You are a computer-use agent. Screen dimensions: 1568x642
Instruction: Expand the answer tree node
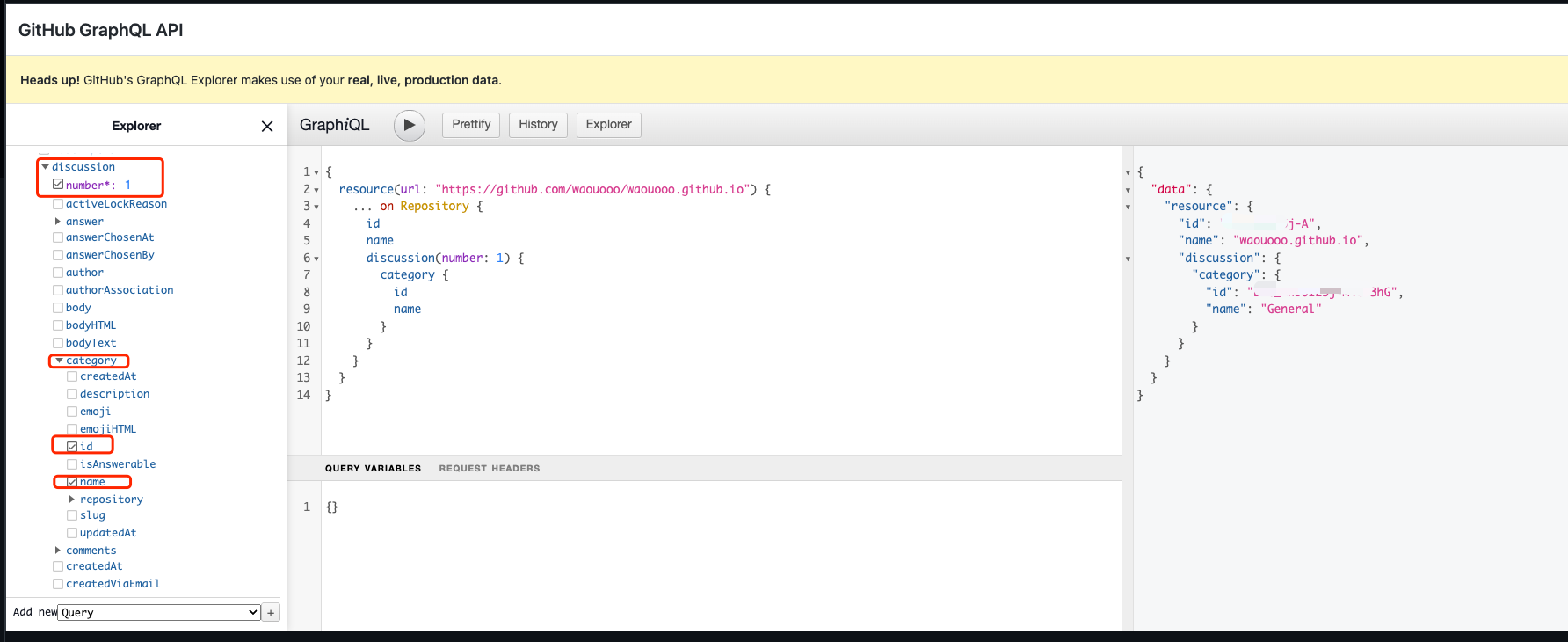click(x=58, y=222)
